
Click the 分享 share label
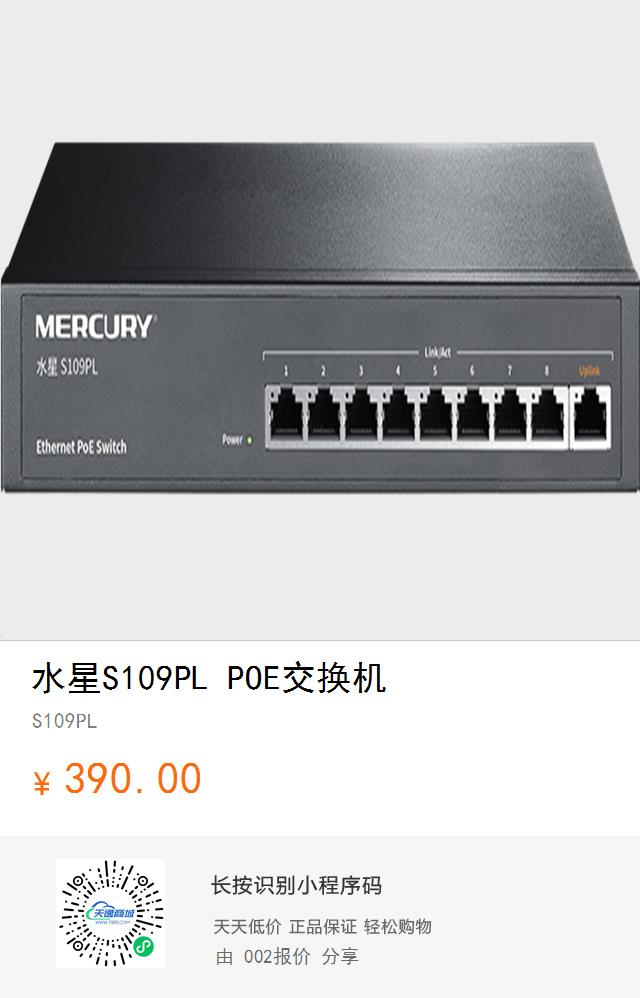(340, 957)
